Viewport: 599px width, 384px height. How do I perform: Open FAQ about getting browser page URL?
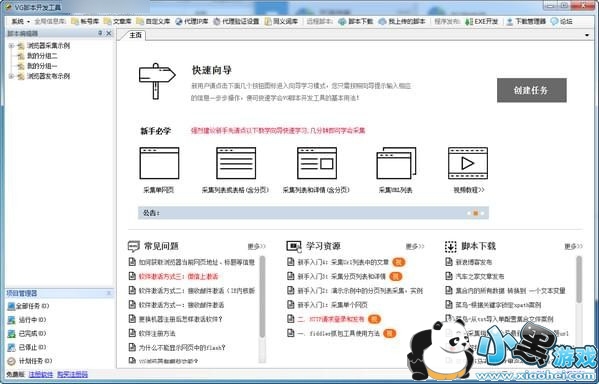coord(197,262)
